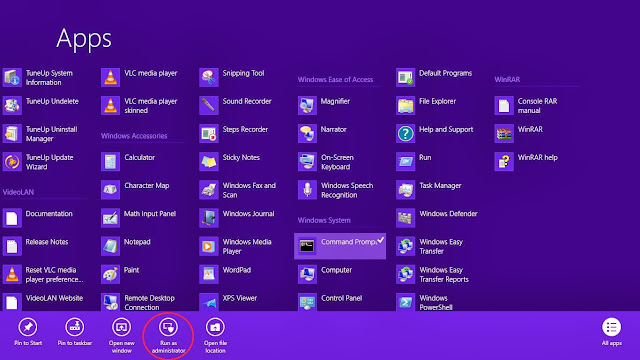Open VLC Release Notes
Viewport: 640px width, 360px height.
pyautogui.click(x=36, y=247)
